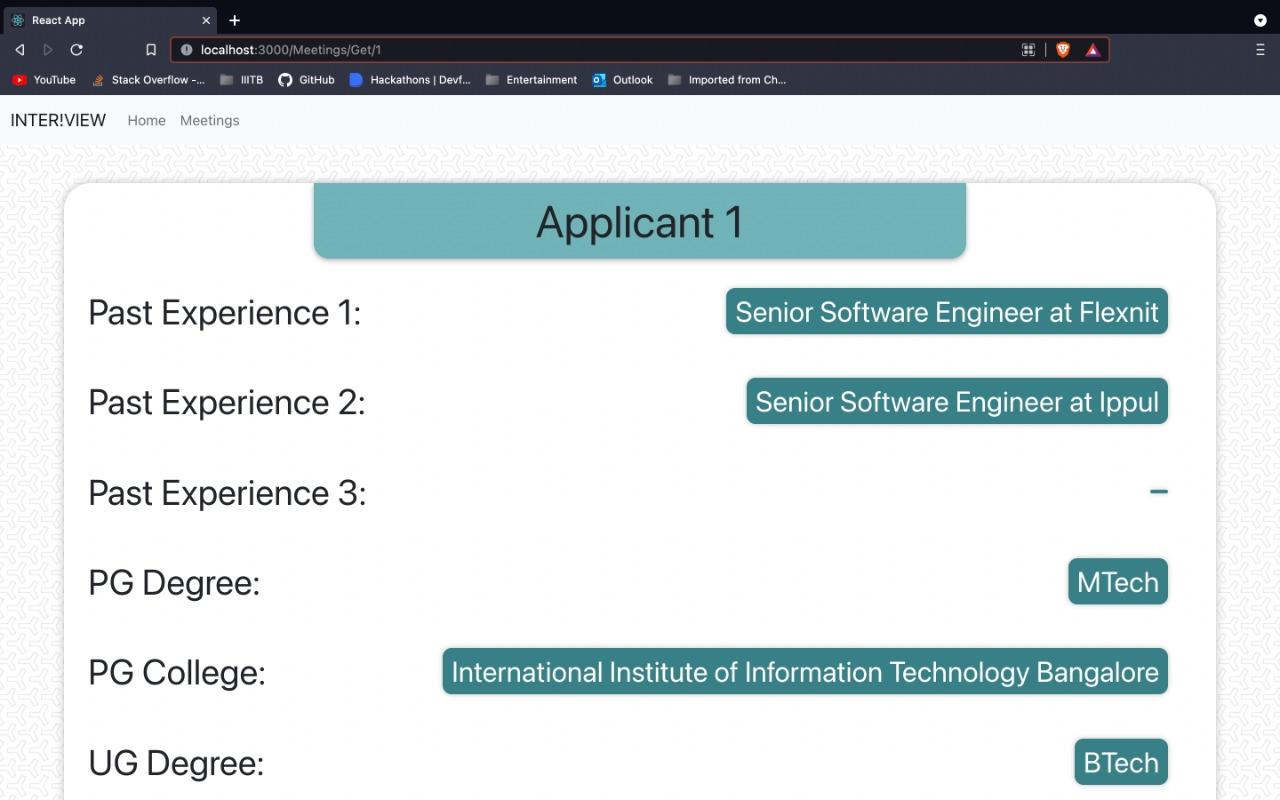
Task: Select the React App browser tab
Action: point(108,20)
